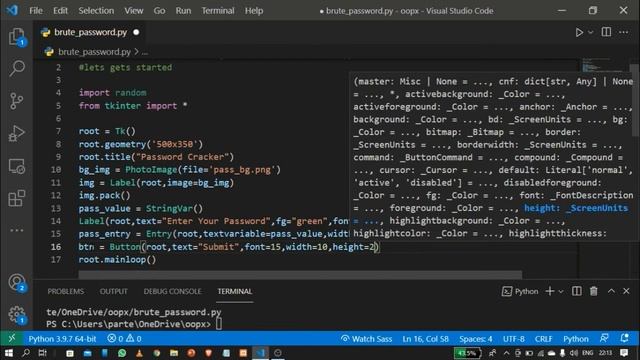Switch to the TERMINAL tab
640x360 pixels.
[235, 291]
